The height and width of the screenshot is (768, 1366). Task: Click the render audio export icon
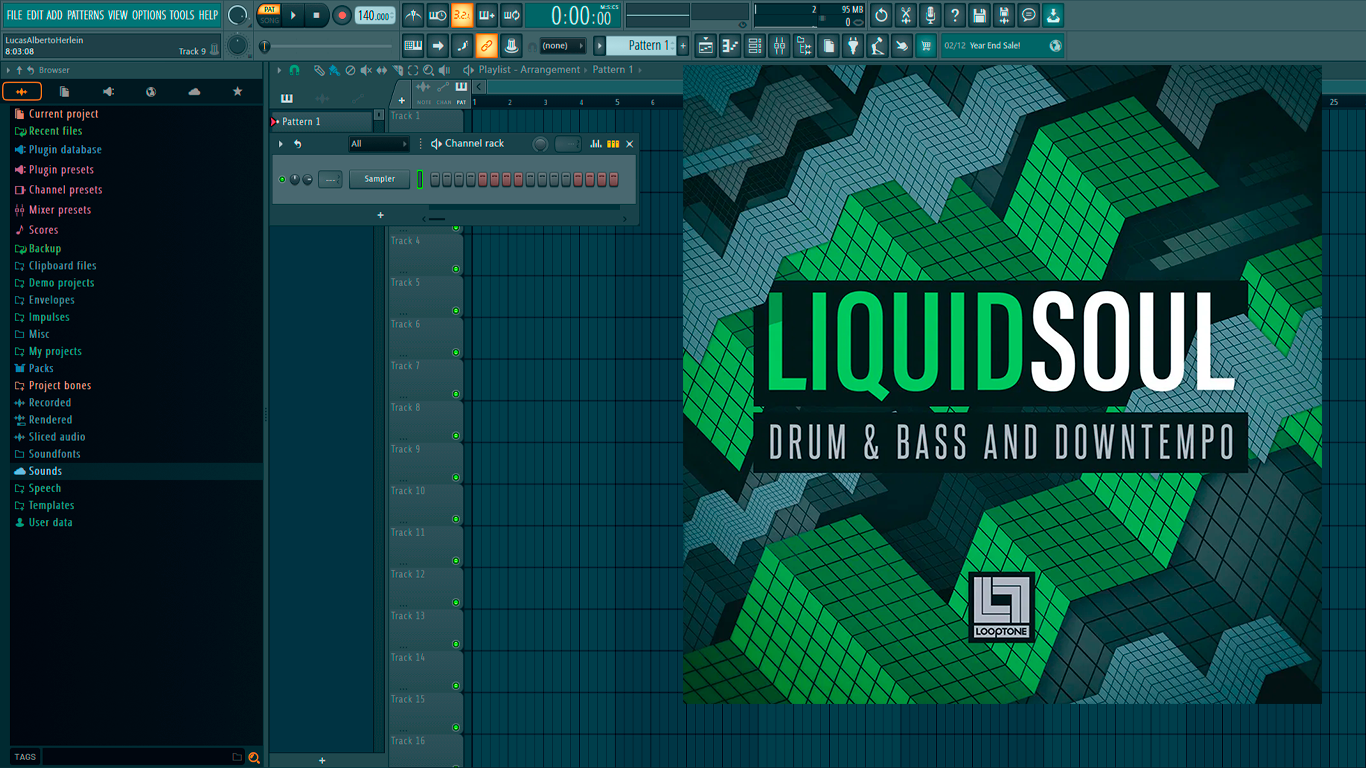(1004, 15)
